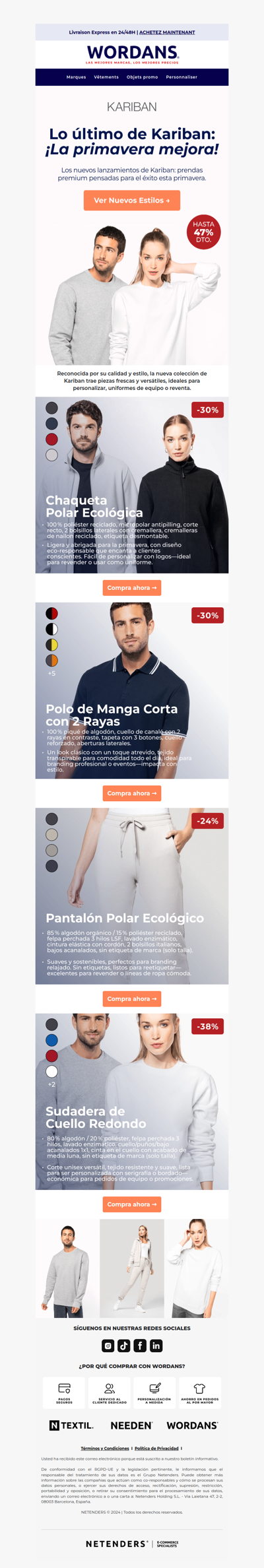Open the Facebook social icon

coord(140,1345)
